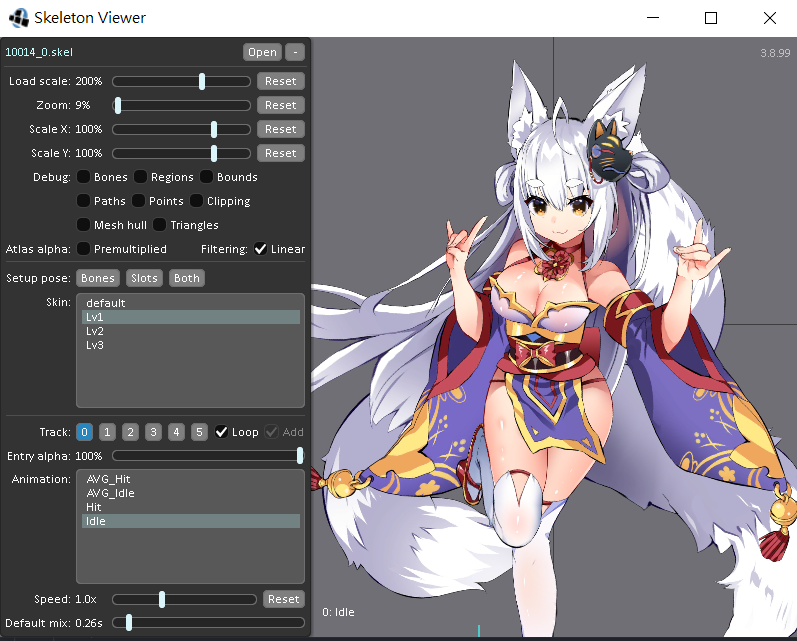The height and width of the screenshot is (641, 797).
Task: Click the Scale Y slider handle
Action: 214,153
